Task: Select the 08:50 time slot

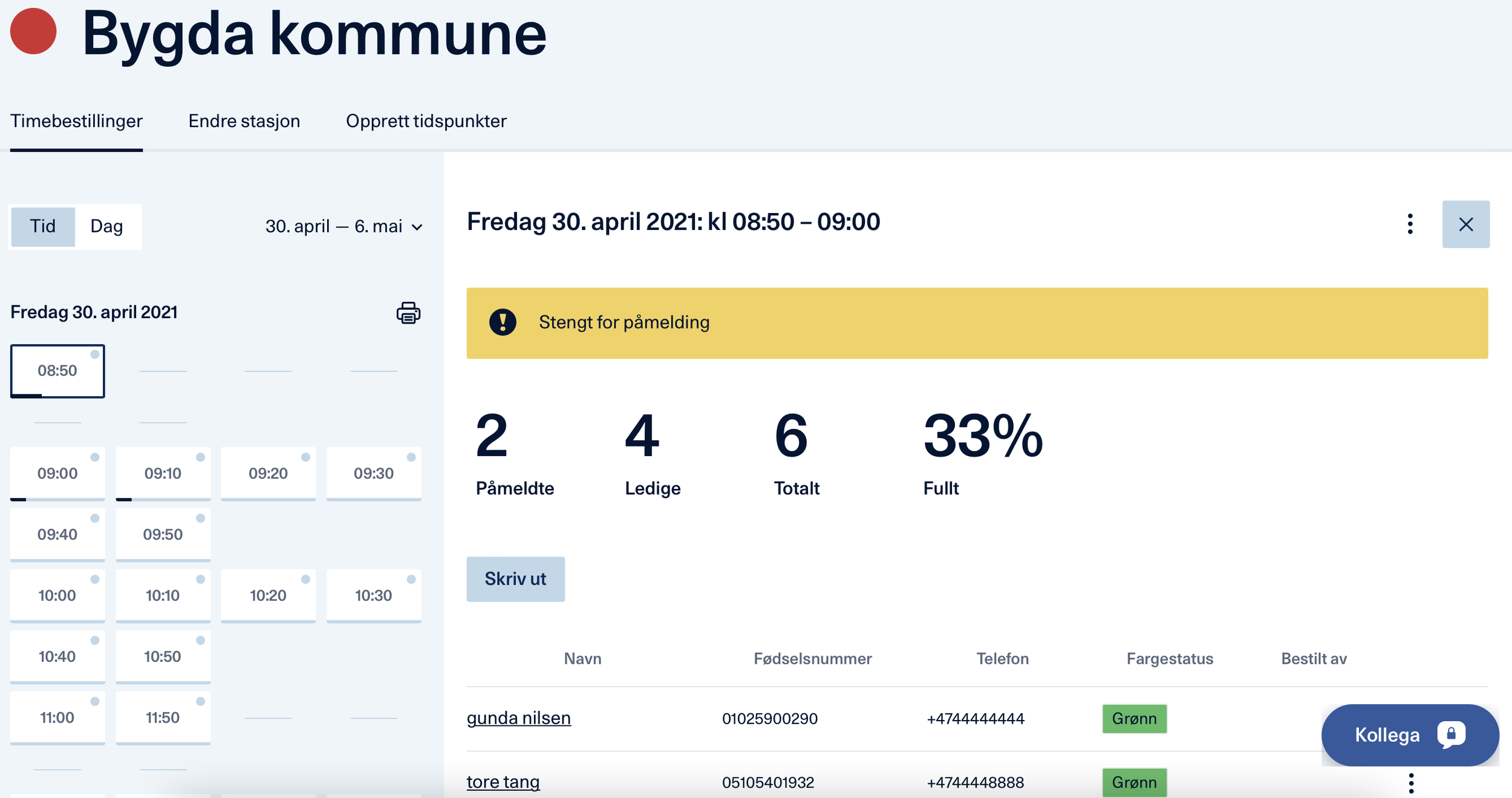Action: pyautogui.click(x=57, y=371)
